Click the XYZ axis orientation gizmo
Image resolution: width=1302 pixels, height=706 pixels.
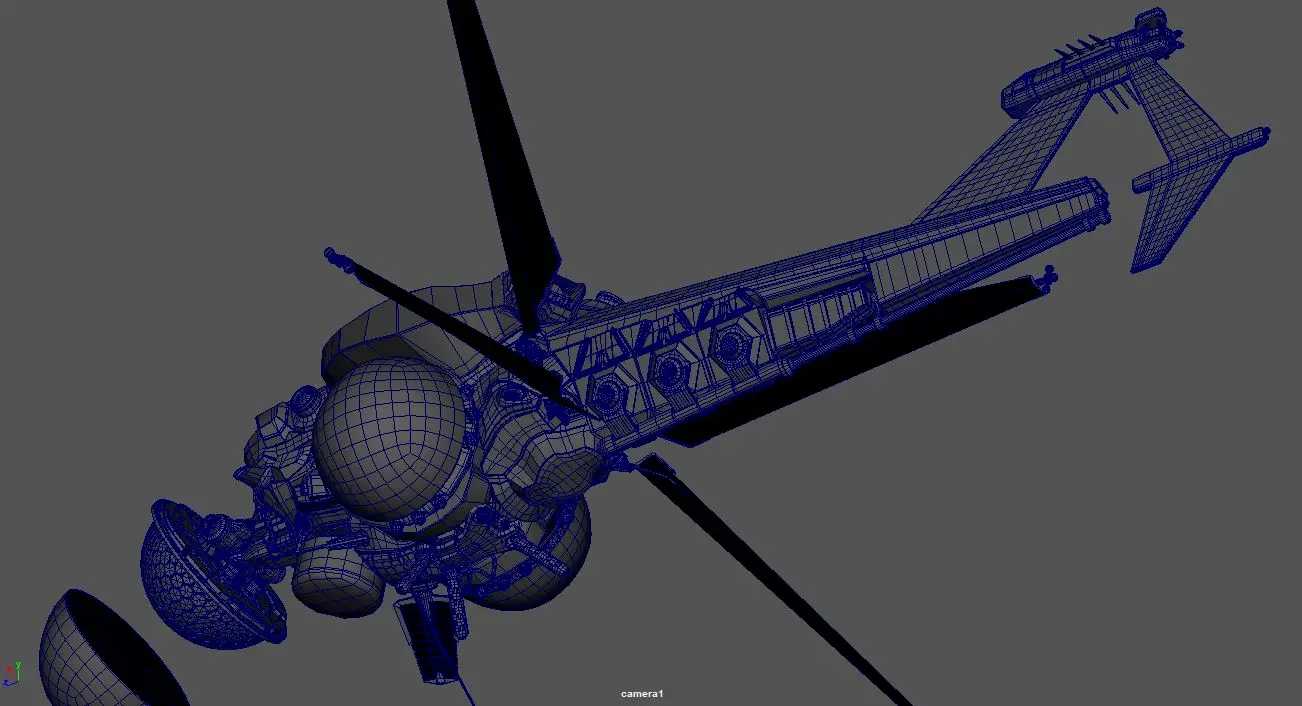[12, 673]
